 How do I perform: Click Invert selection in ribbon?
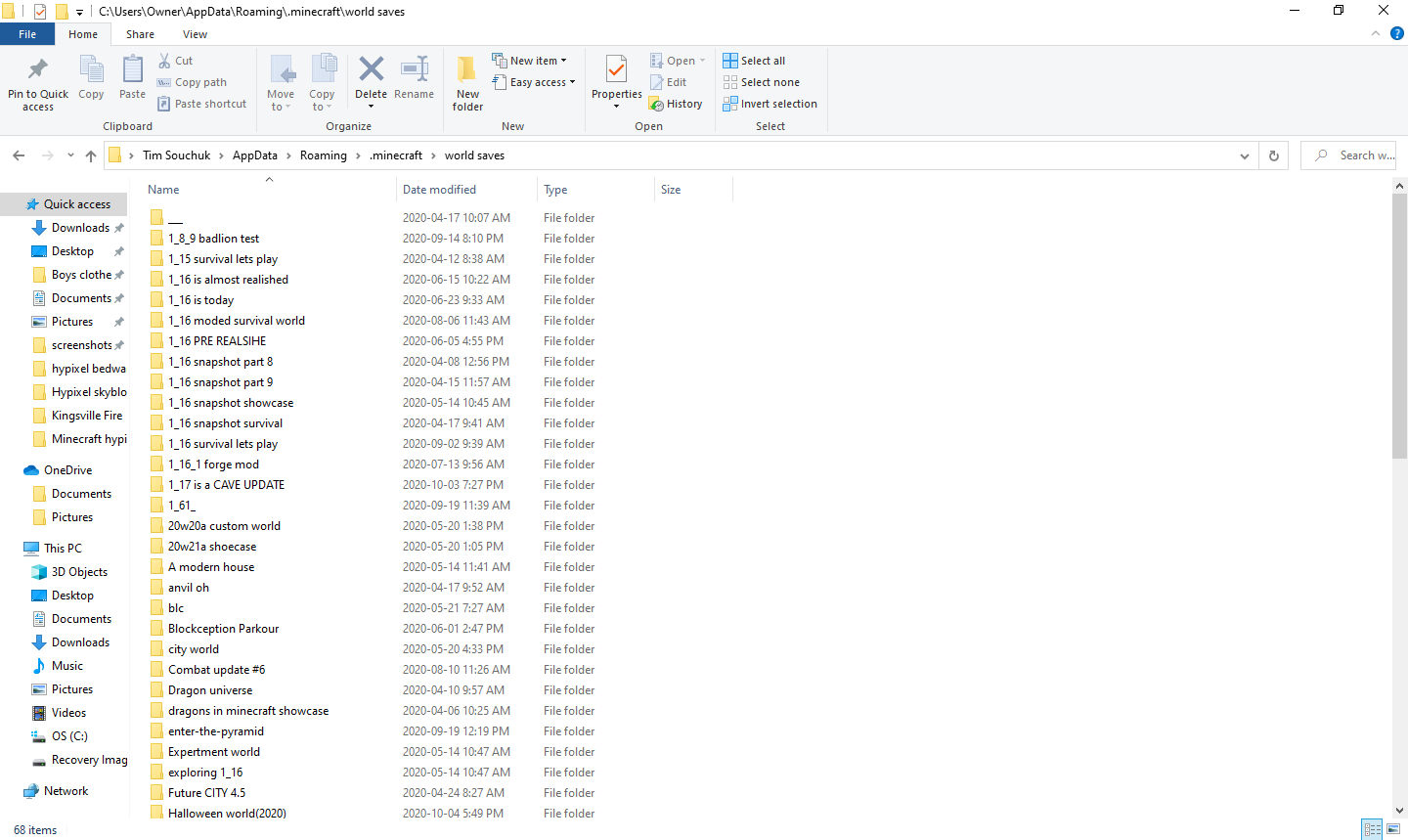(770, 104)
